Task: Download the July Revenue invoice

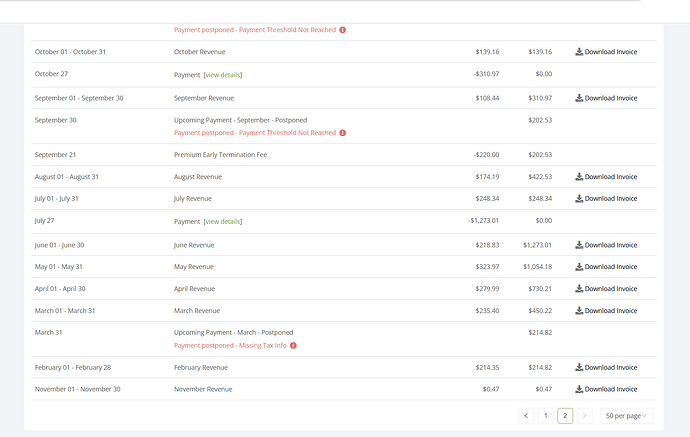Action: (606, 199)
